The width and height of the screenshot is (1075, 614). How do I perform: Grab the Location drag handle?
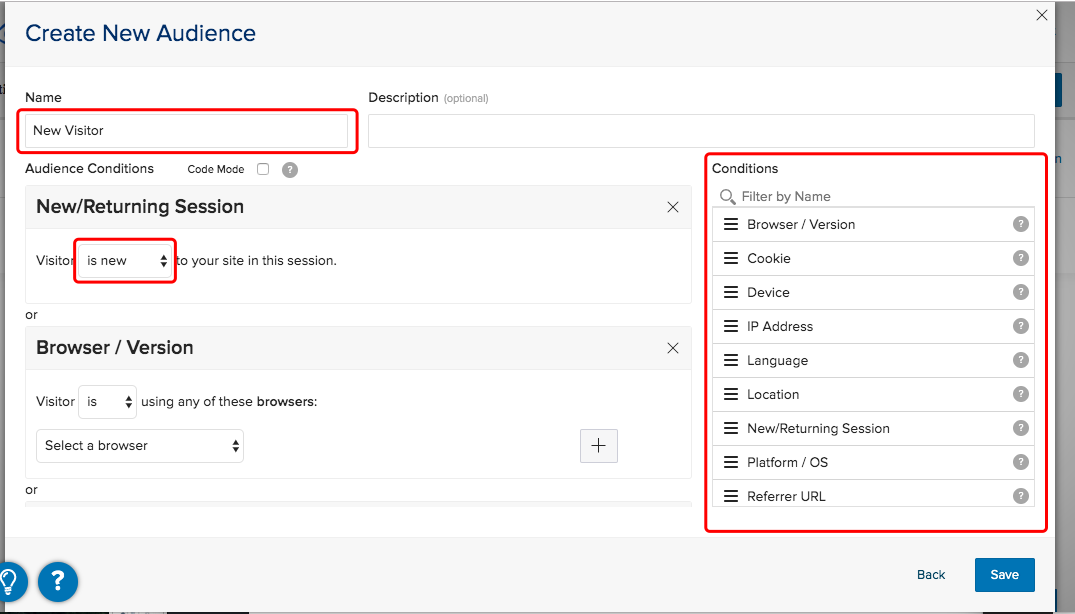click(x=731, y=394)
